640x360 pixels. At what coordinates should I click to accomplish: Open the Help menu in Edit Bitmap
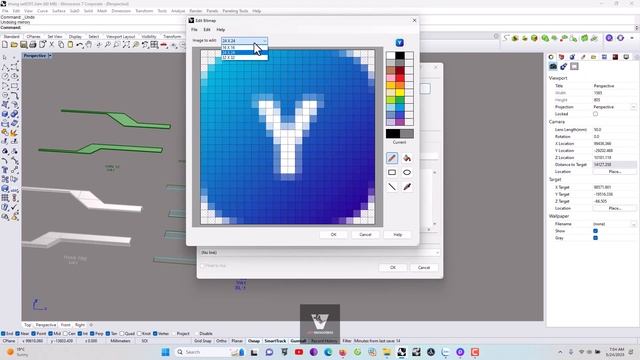coord(220,29)
